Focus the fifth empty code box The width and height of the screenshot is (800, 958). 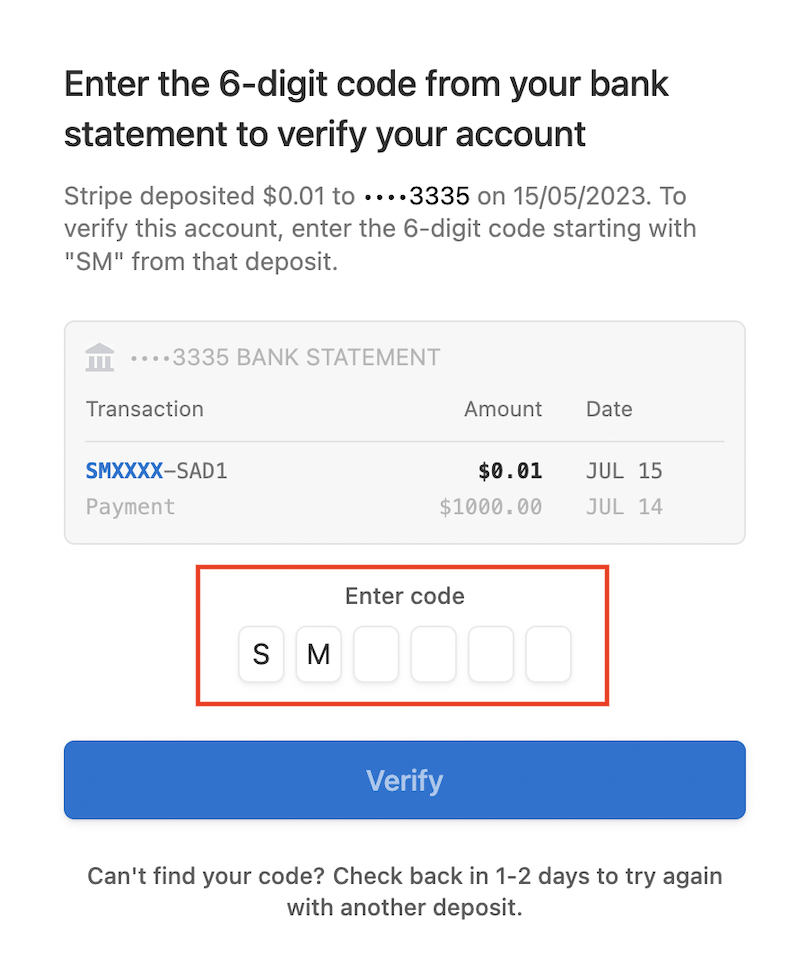pos(491,655)
